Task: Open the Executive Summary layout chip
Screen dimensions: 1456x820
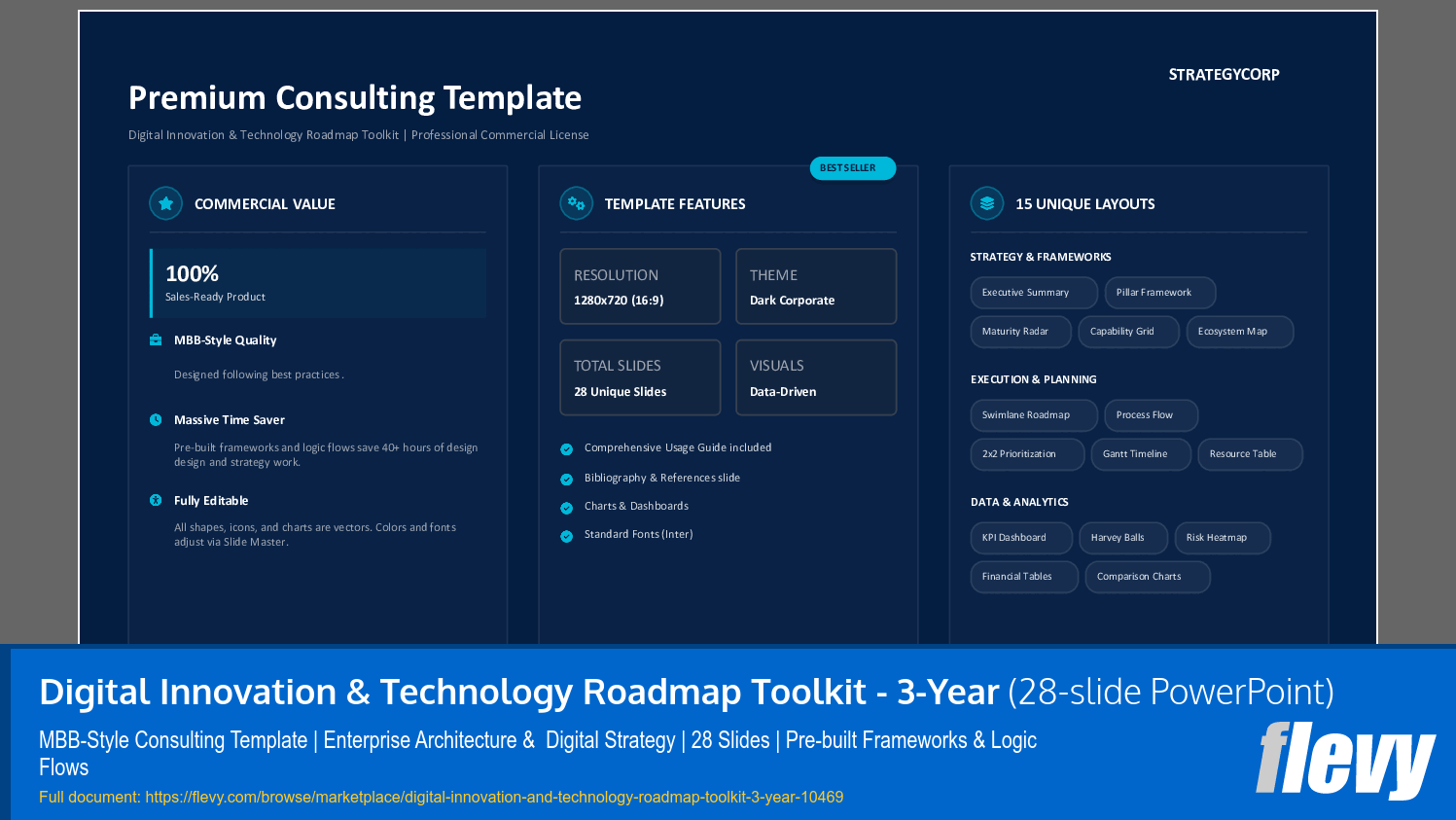Action: [1033, 293]
